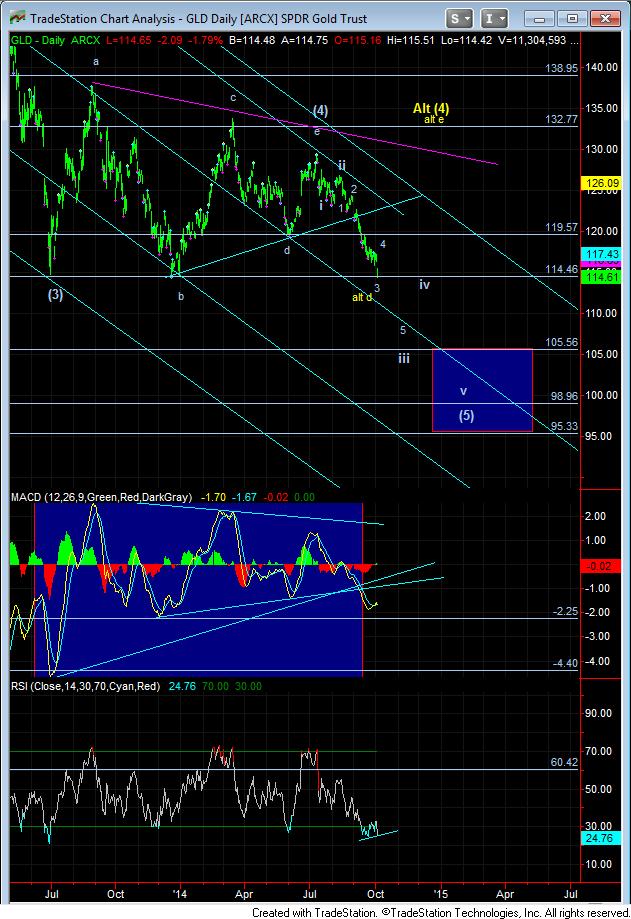Click the 100.00 price axis label

602,395
